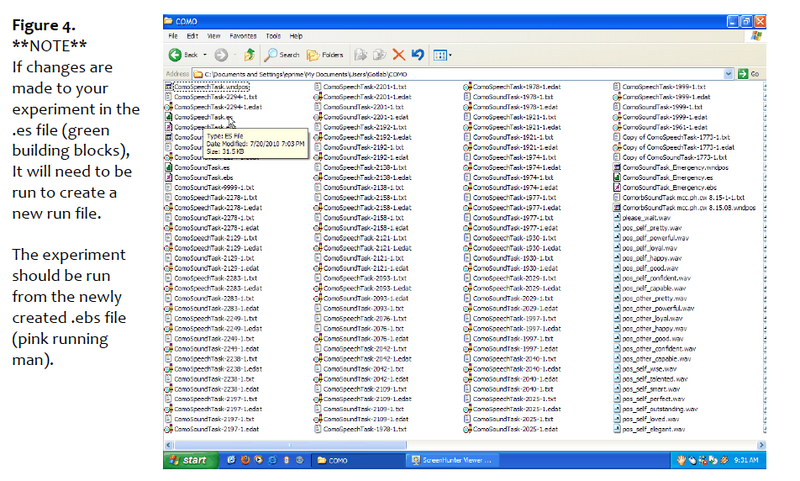The height and width of the screenshot is (481, 800).
Task: Expand the Address bar dropdown
Action: coord(728,74)
